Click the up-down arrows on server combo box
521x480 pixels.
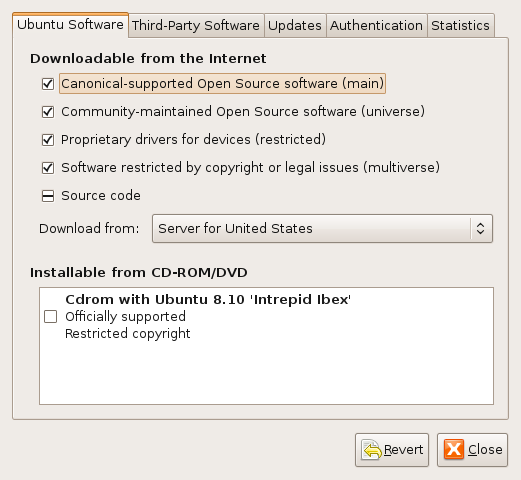pyautogui.click(x=480, y=229)
